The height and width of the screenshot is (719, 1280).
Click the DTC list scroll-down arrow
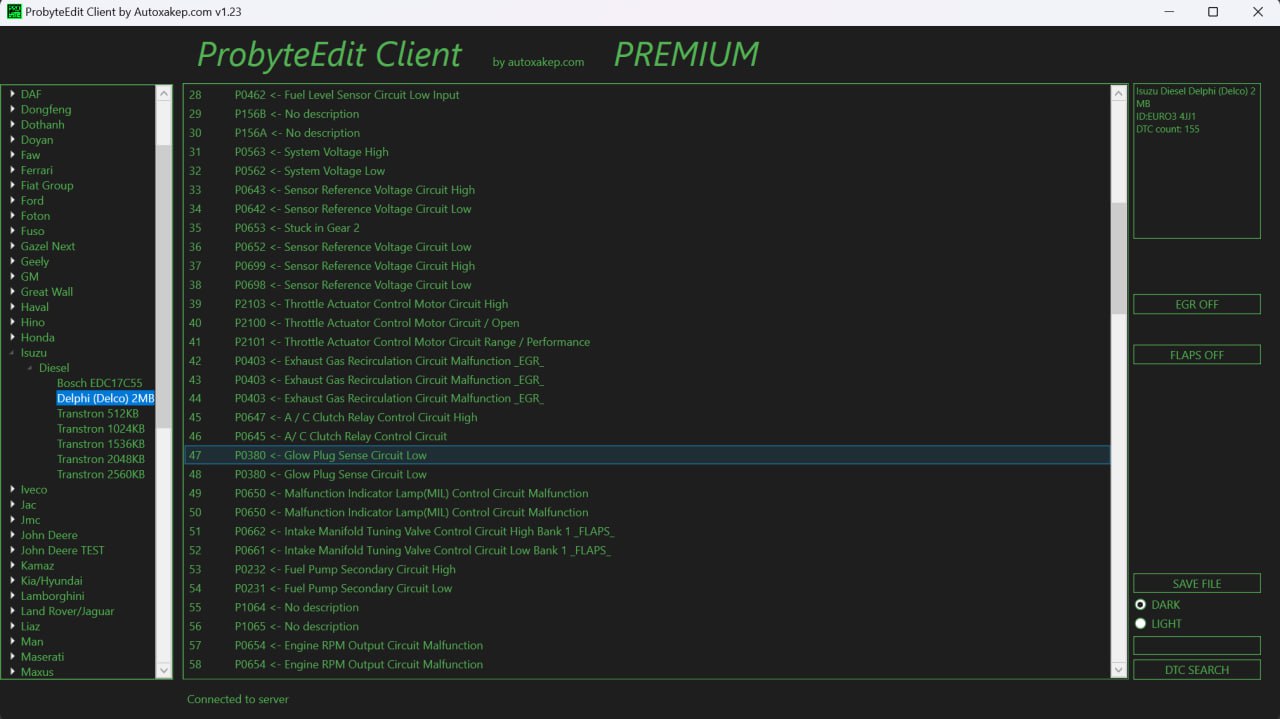(x=1119, y=669)
